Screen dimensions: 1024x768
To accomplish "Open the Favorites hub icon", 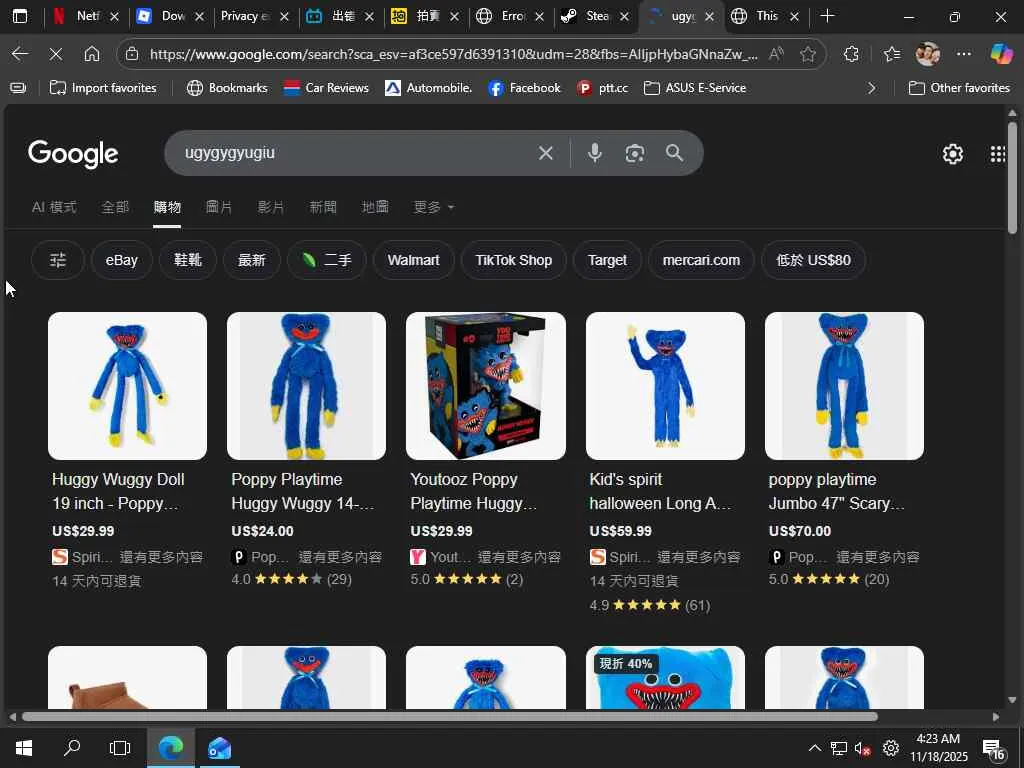I will point(891,54).
